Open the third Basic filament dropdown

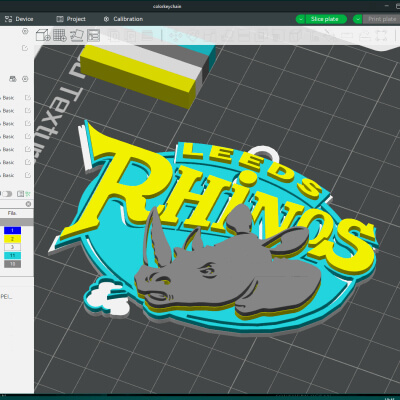pyautogui.click(x=8, y=123)
